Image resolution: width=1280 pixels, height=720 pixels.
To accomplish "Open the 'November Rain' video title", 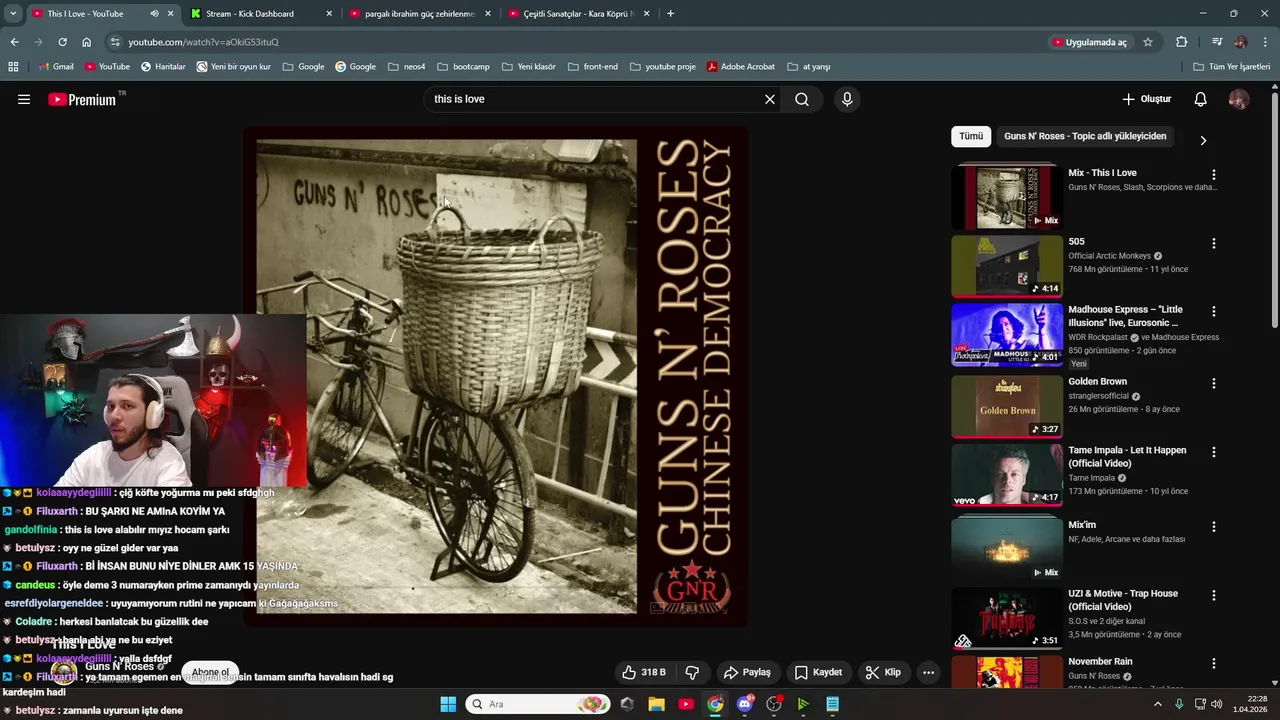I will point(1100,661).
